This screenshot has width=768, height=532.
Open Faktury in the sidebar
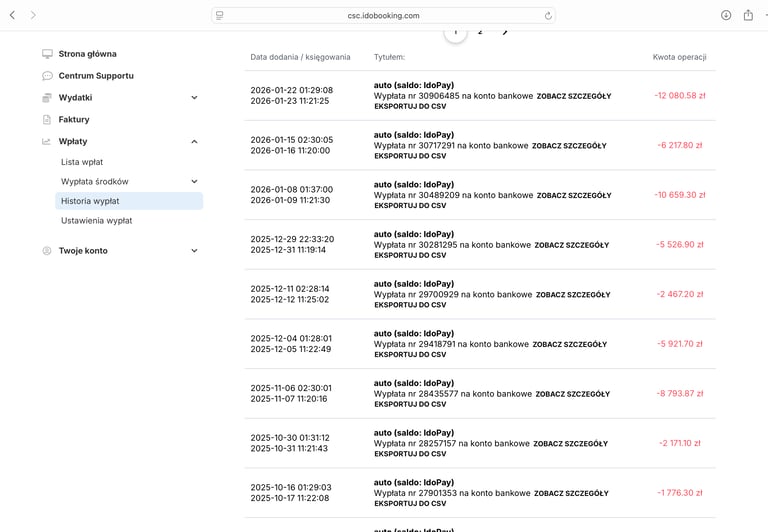[74, 120]
